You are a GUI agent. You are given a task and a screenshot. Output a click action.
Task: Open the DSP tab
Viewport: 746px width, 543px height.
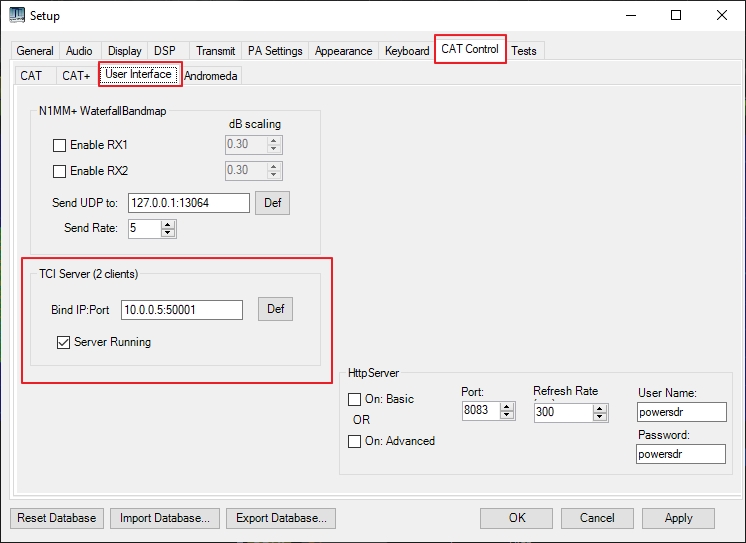point(164,51)
